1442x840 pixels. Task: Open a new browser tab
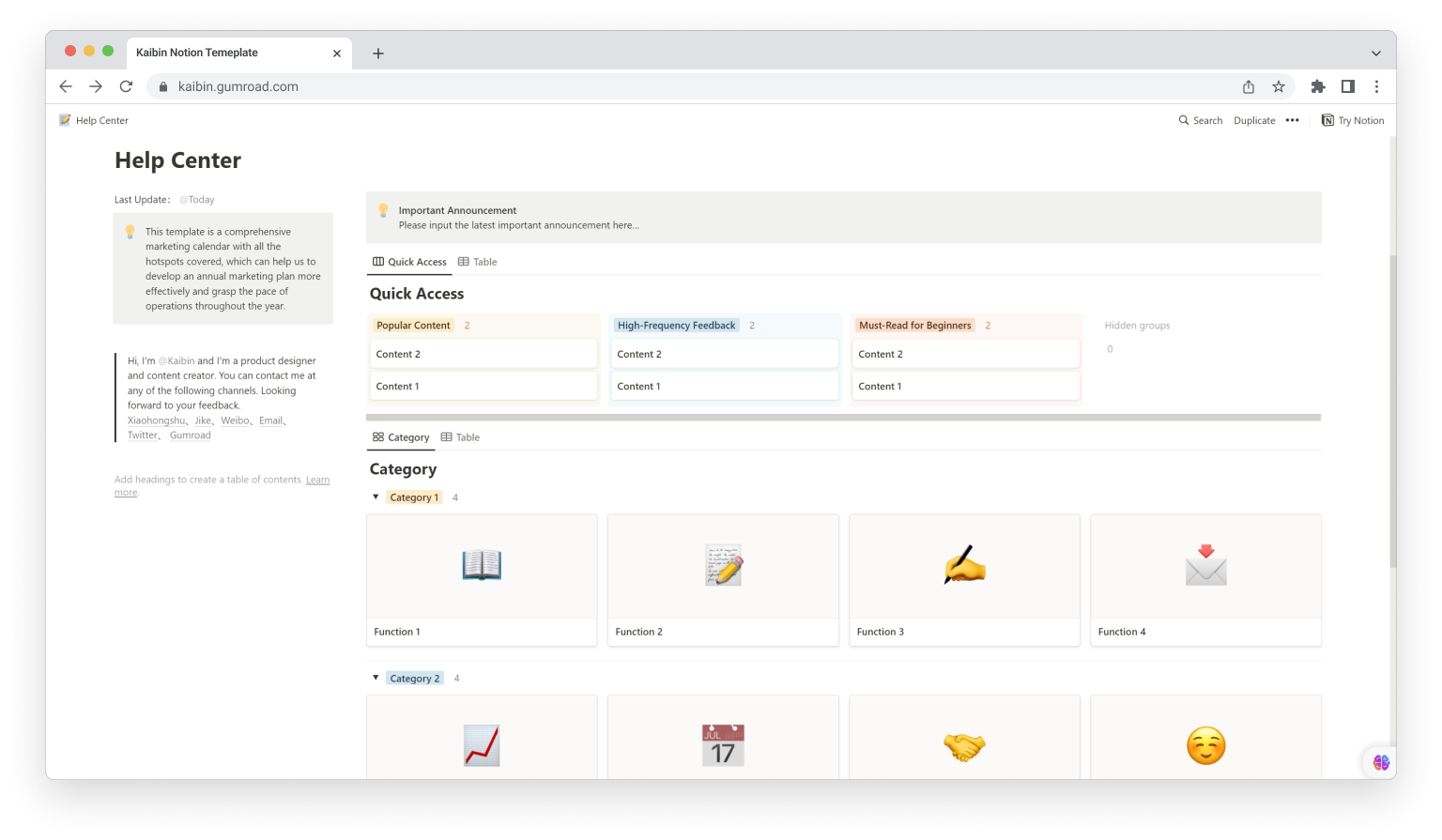pos(378,53)
